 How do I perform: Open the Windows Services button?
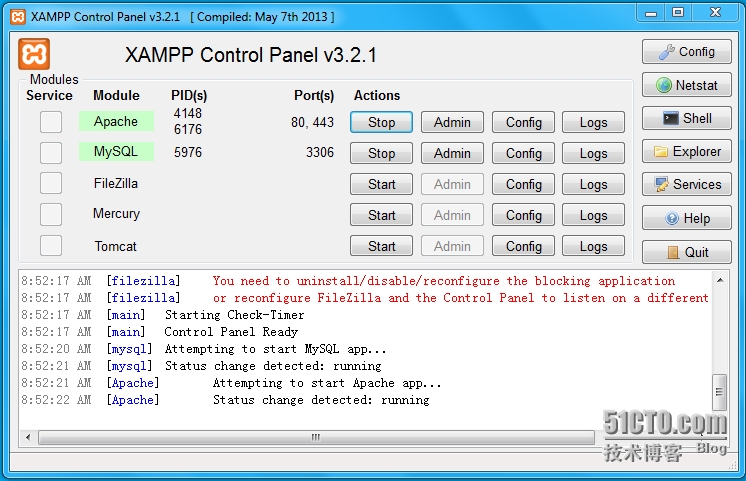(687, 184)
